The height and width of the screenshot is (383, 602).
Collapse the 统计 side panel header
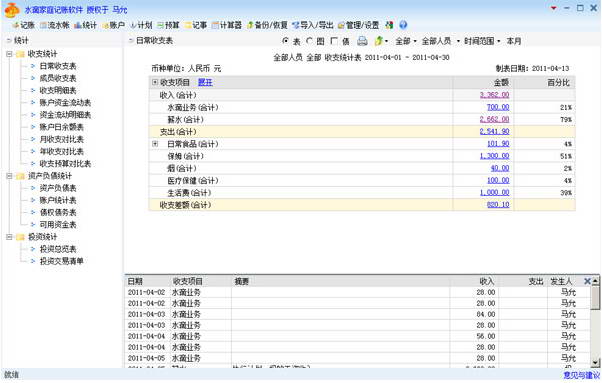tap(8, 40)
